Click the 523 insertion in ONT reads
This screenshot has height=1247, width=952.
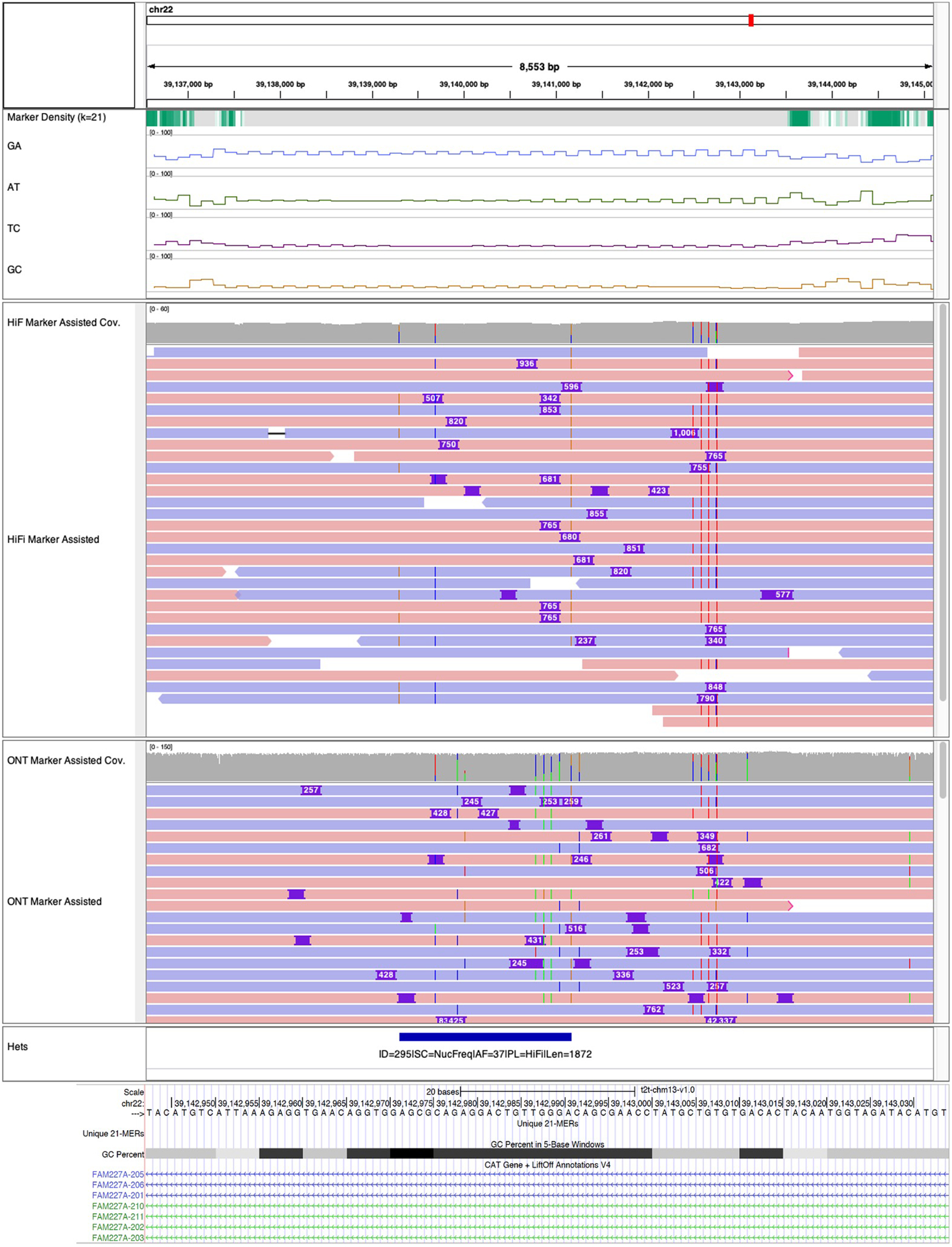coord(673,987)
